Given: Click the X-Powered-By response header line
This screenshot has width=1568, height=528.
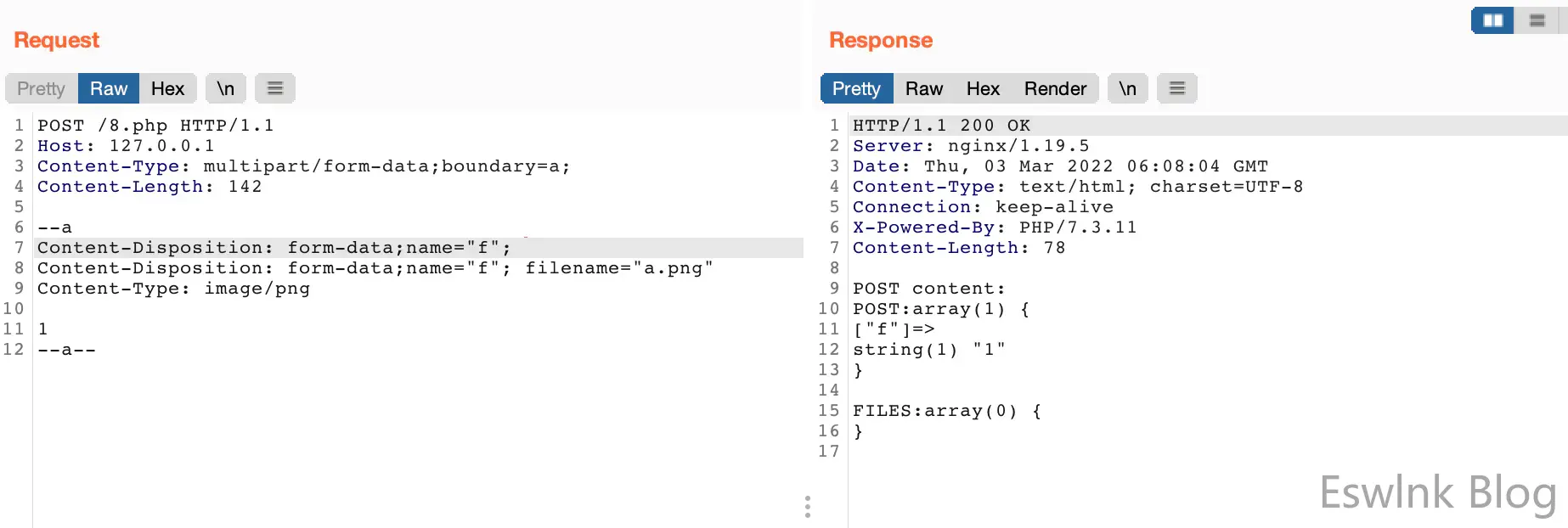Looking at the screenshot, I should pyautogui.click(x=994, y=227).
